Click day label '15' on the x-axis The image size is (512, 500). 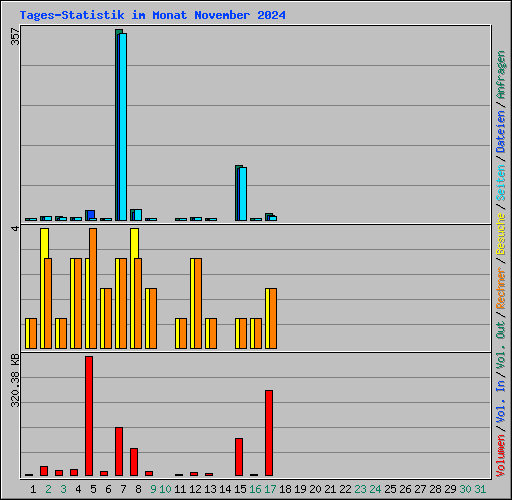[240, 489]
